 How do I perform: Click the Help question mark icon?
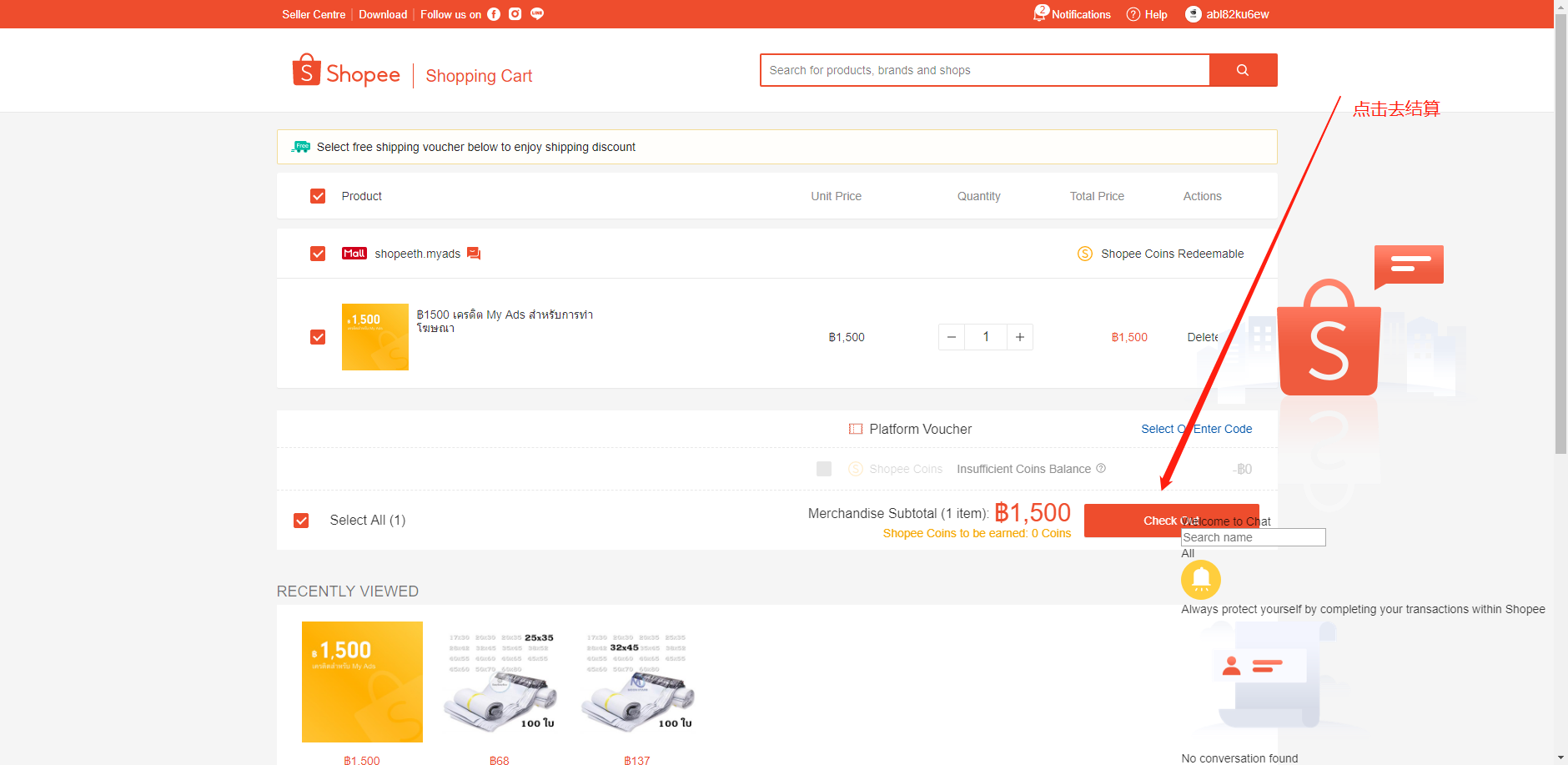pyautogui.click(x=1133, y=14)
